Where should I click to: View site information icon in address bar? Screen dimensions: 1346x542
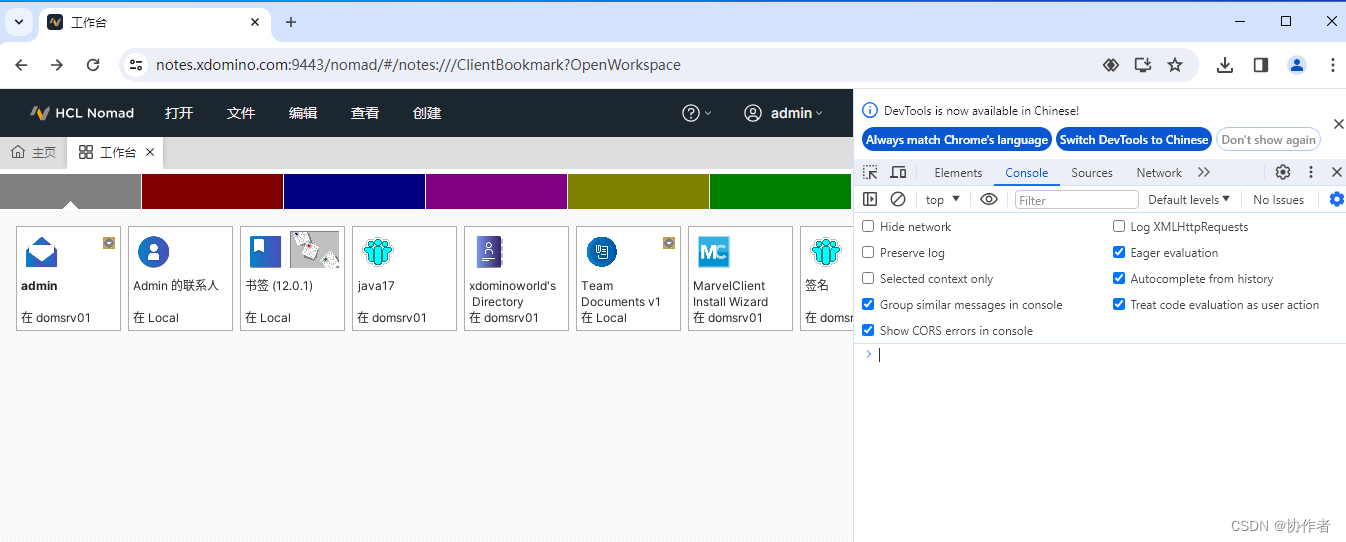[136, 65]
